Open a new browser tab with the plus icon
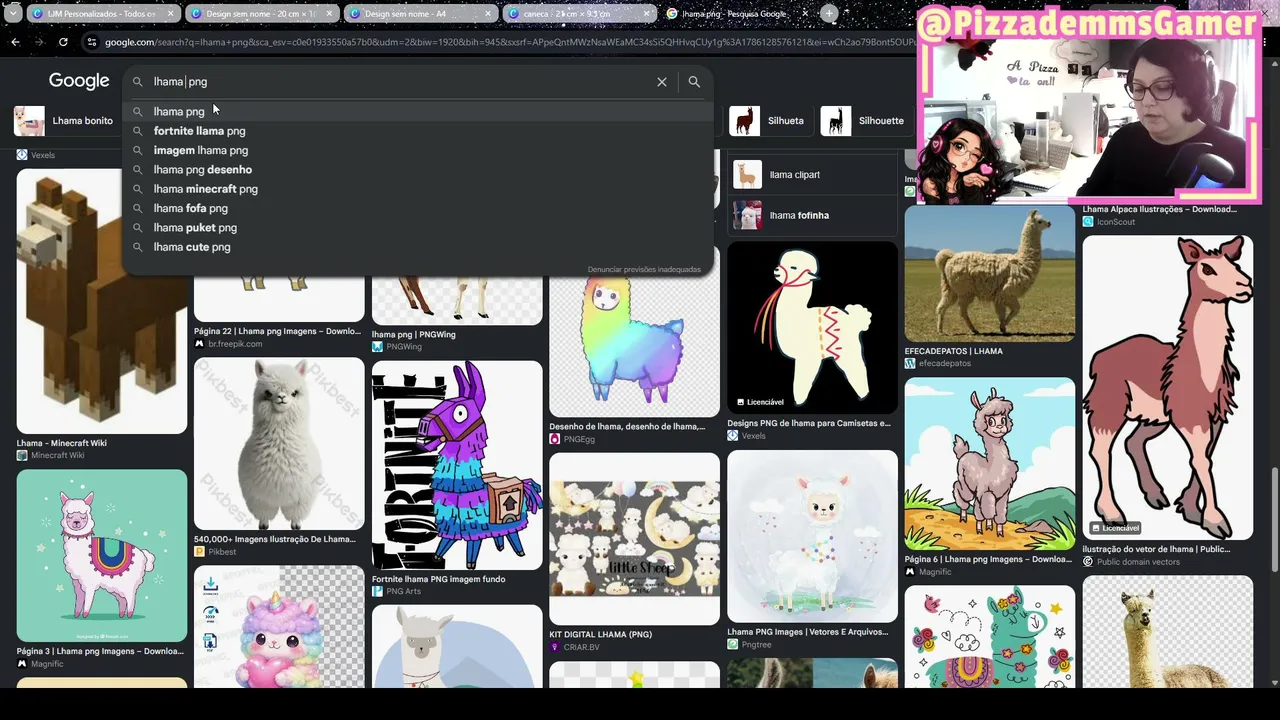This screenshot has width=1280, height=720. [x=829, y=14]
